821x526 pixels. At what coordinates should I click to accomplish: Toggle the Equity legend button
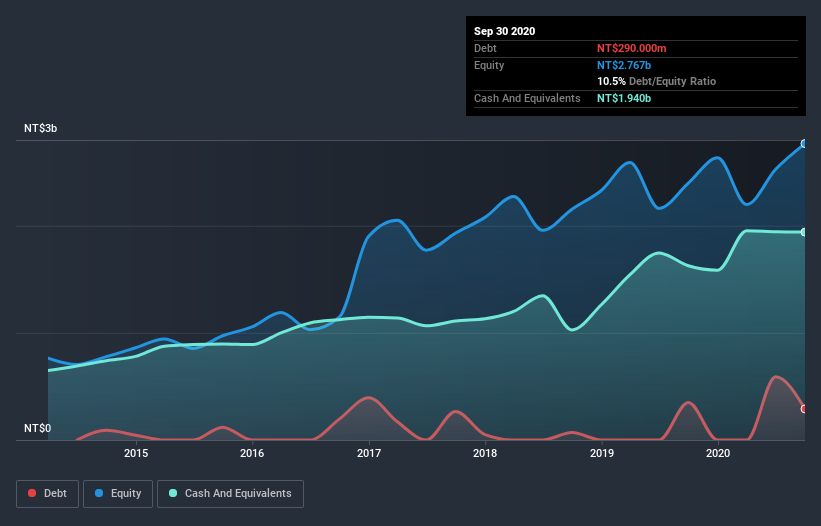(118, 494)
